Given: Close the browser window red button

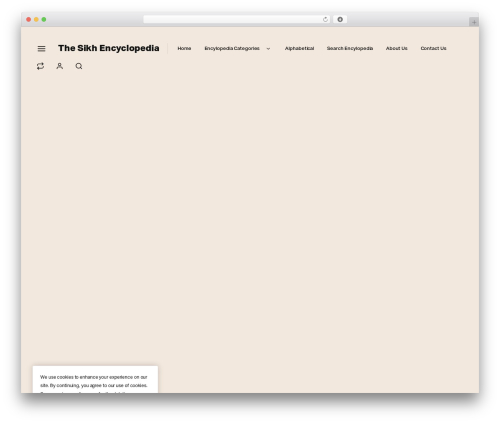Looking at the screenshot, I should click(x=29, y=19).
